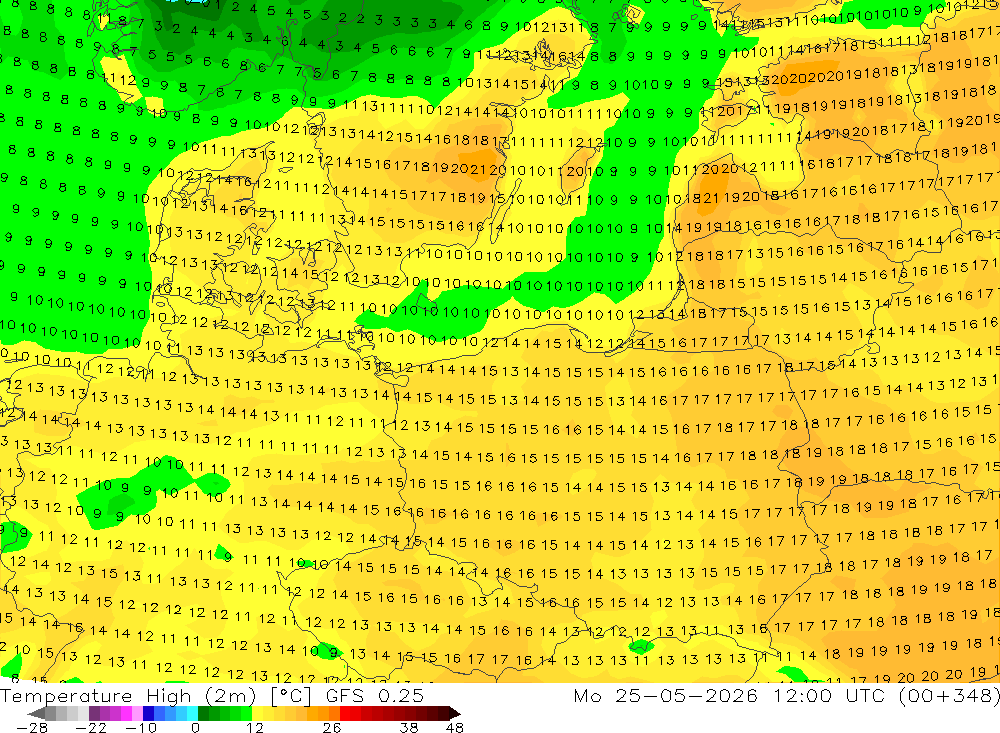Click the darkest green swatch in legend
1000x733 pixels.
pyautogui.click(x=203, y=713)
